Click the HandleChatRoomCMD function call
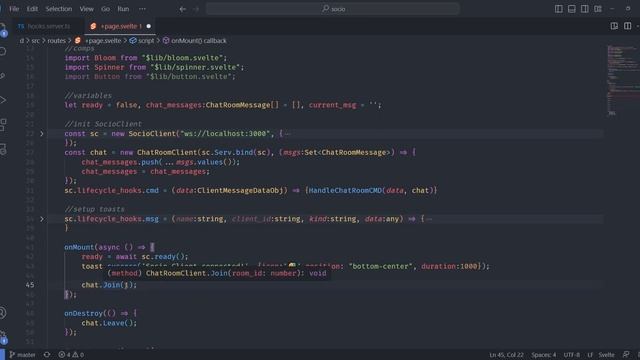This screenshot has height=360, width=640. pyautogui.click(x=345, y=190)
